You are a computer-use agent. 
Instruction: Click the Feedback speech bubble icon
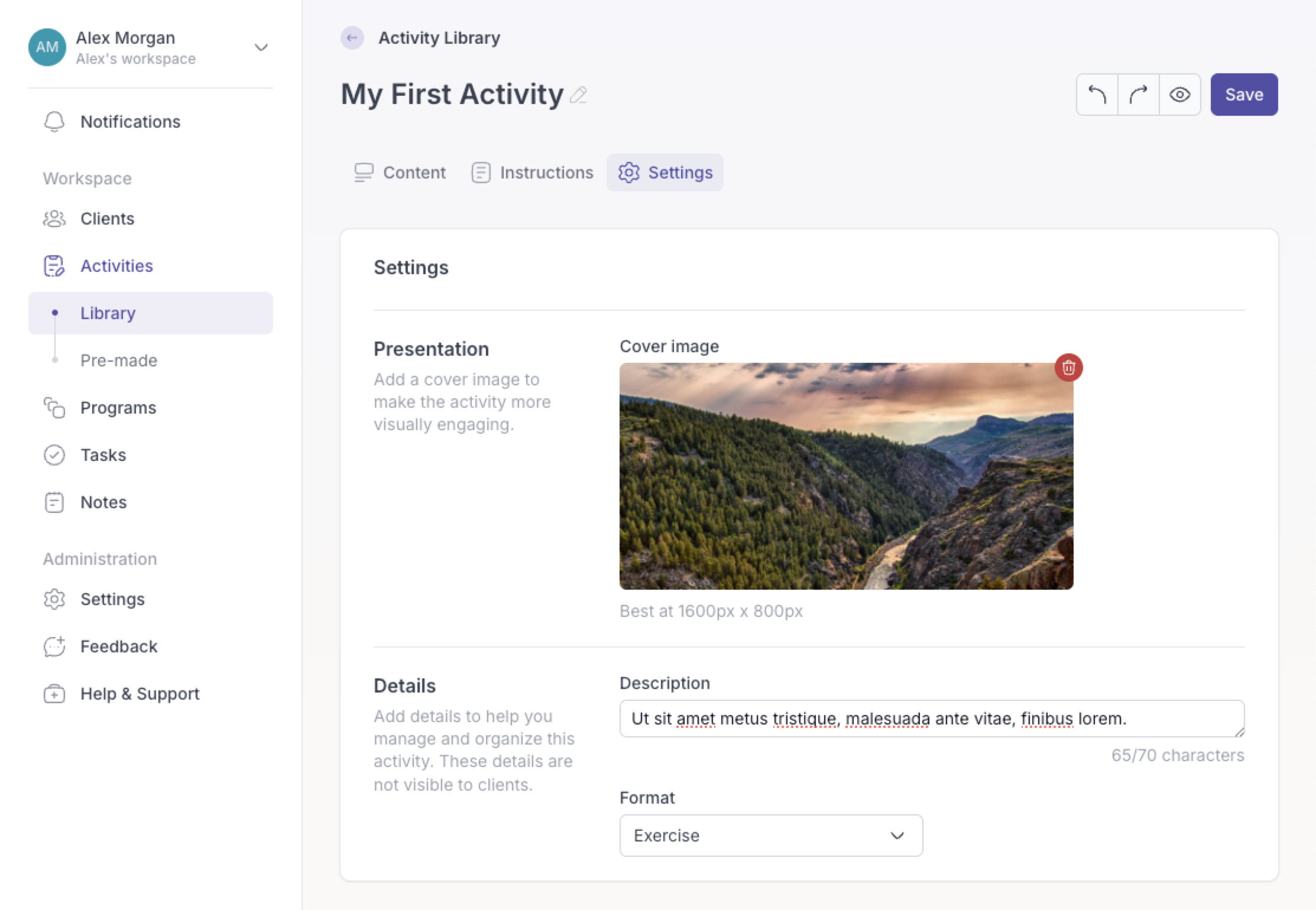click(54, 646)
